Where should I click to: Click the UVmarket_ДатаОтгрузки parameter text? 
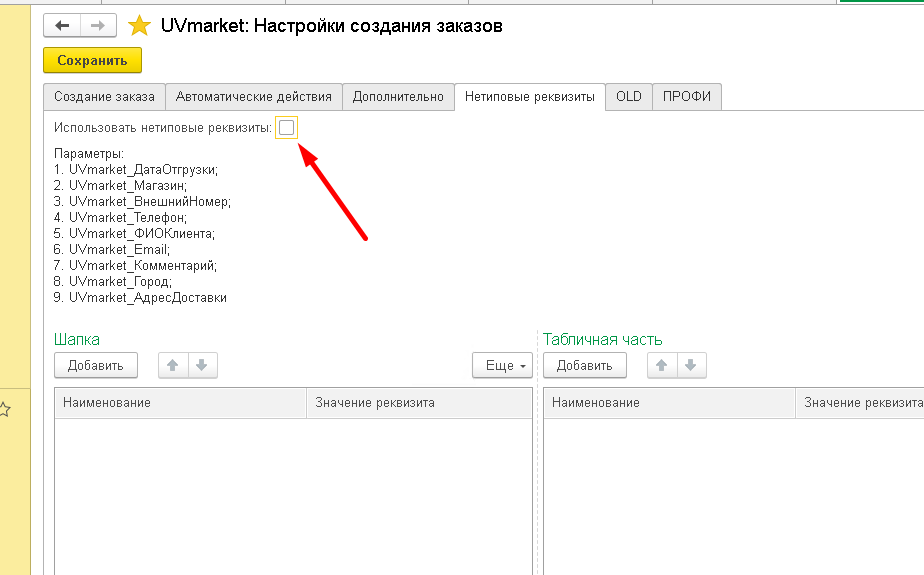143,170
